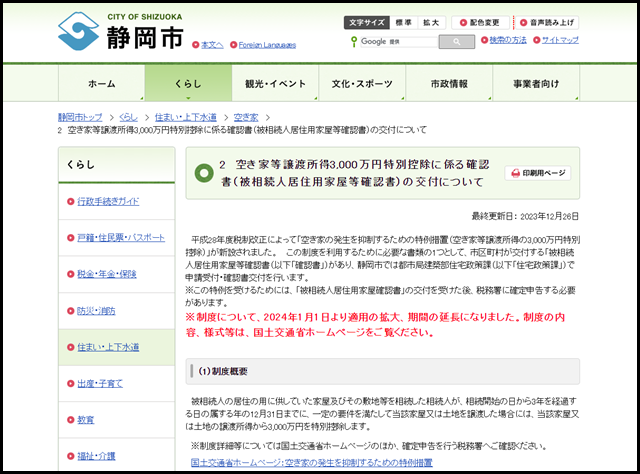Screen dimensions: 640x474
Task: Open 国土交通省ホームページ 空き家 link
Action: pos(311,463)
